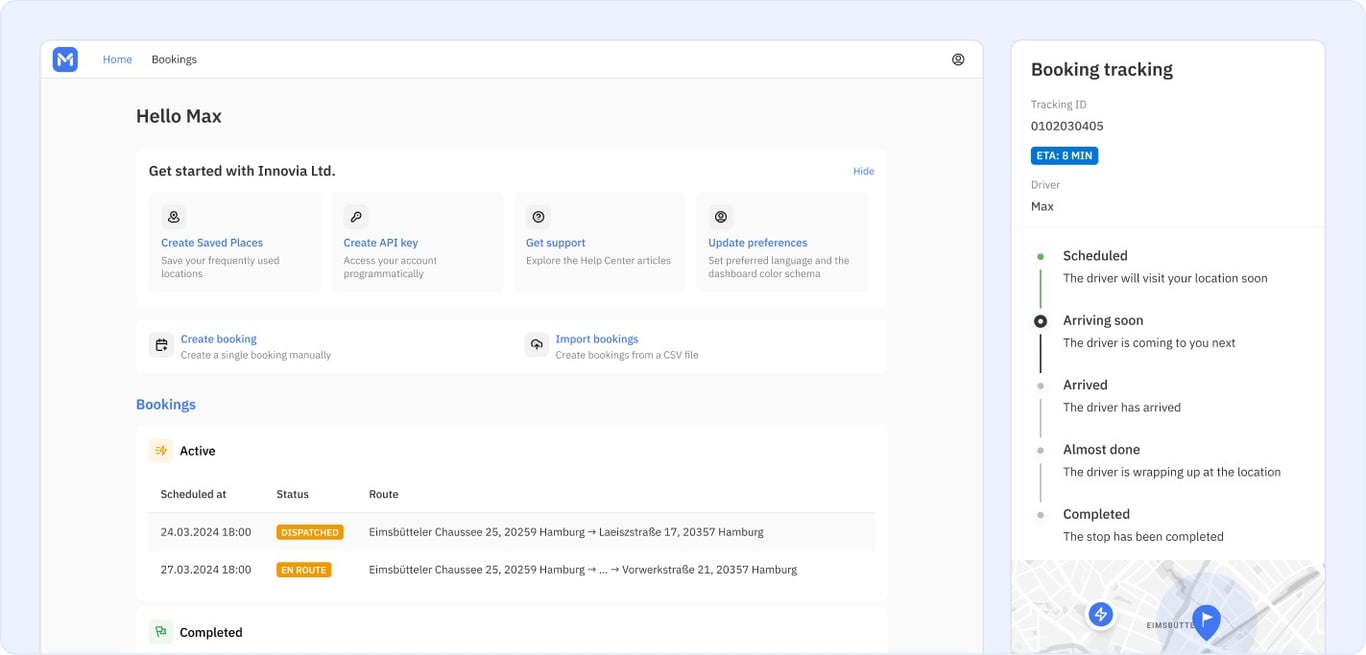Click the Route column header

pos(384,494)
